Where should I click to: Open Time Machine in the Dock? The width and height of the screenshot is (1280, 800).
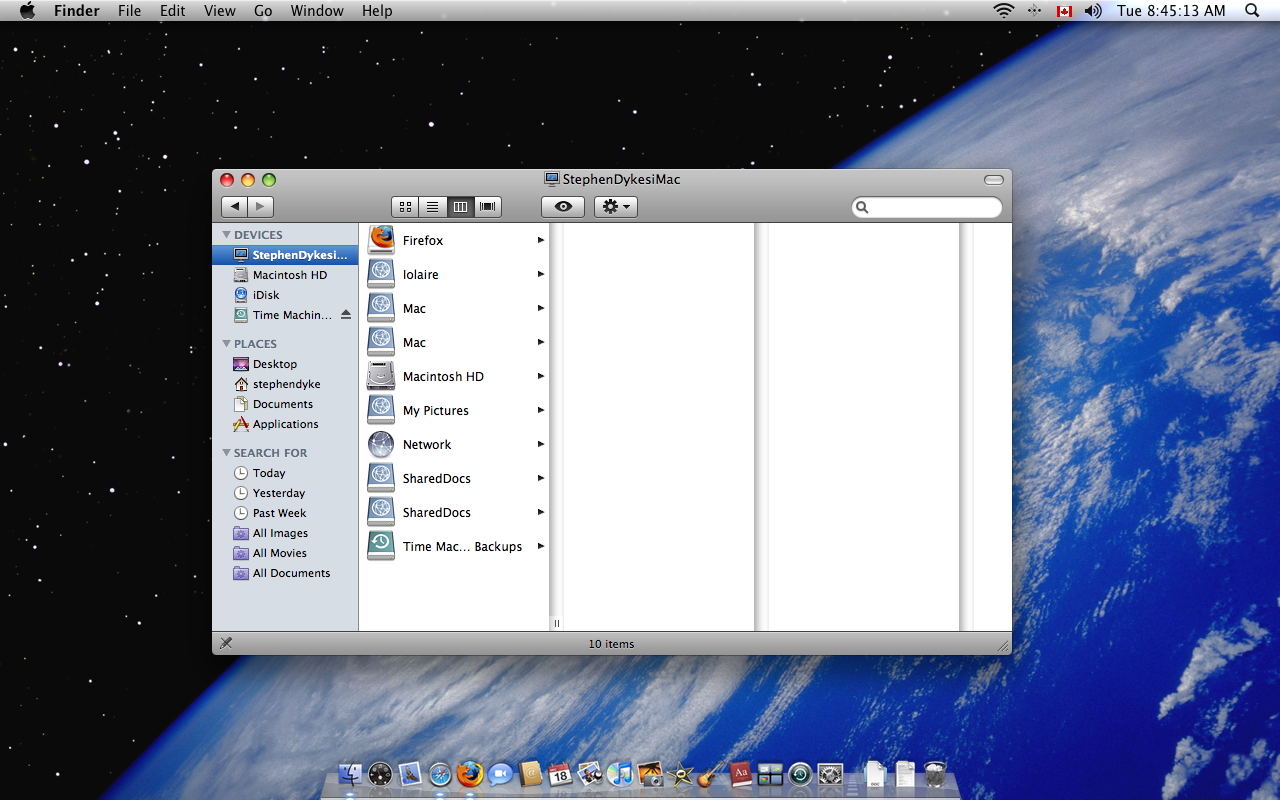(x=800, y=773)
